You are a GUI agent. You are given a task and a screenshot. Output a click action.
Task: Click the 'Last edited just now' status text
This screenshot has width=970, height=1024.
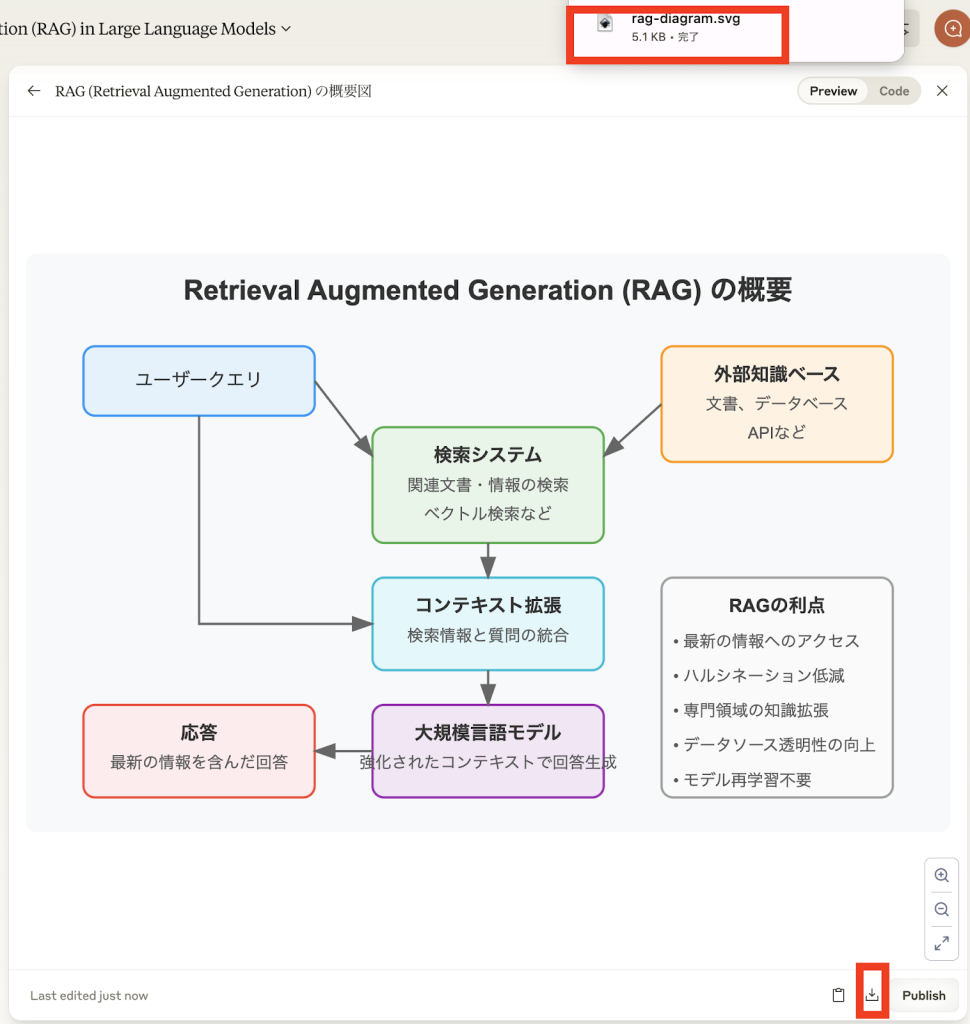tap(89, 995)
